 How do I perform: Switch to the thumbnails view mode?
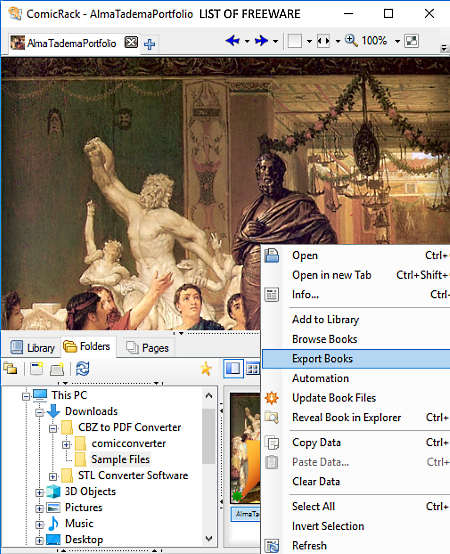coord(253,369)
